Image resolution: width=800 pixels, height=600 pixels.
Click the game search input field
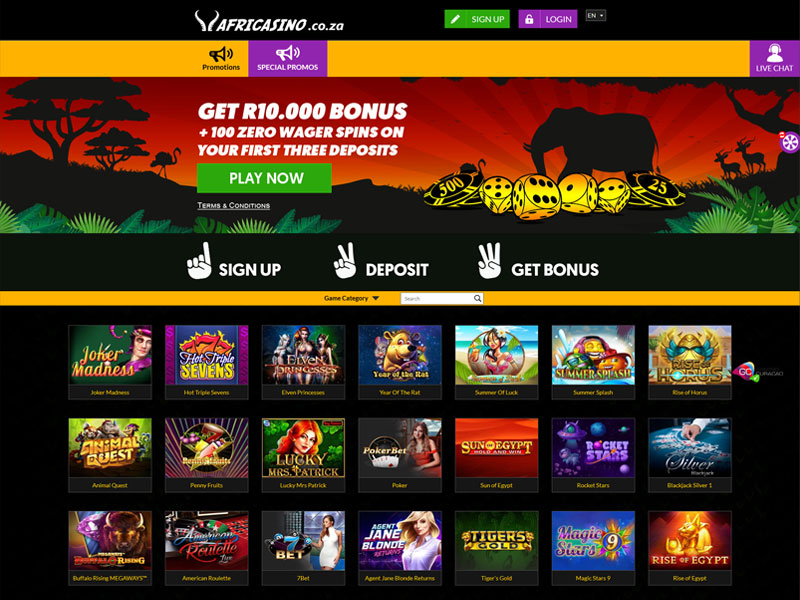(437, 298)
